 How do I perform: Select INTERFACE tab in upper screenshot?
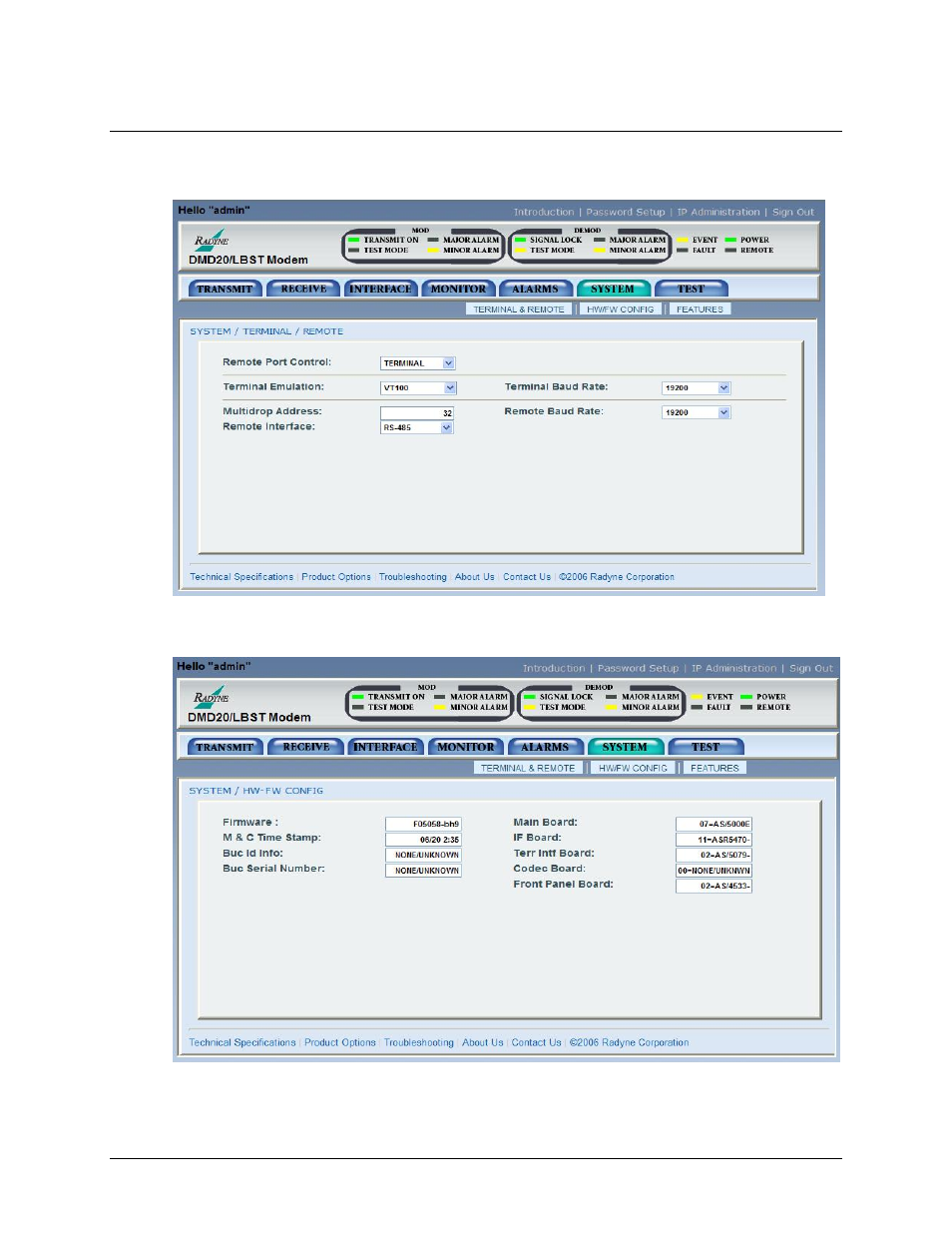[380, 289]
